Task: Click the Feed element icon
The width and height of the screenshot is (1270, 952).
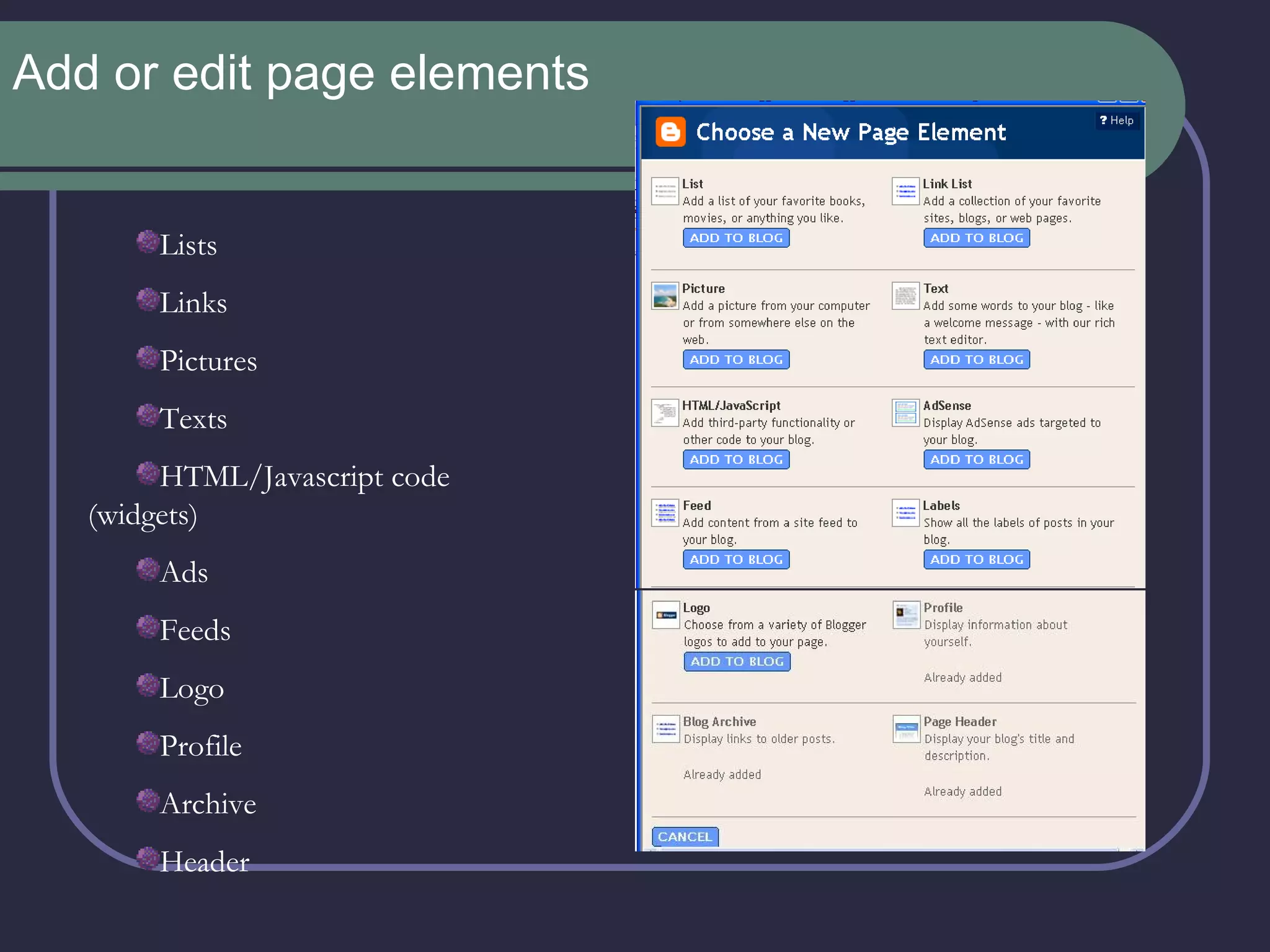Action: [x=665, y=513]
